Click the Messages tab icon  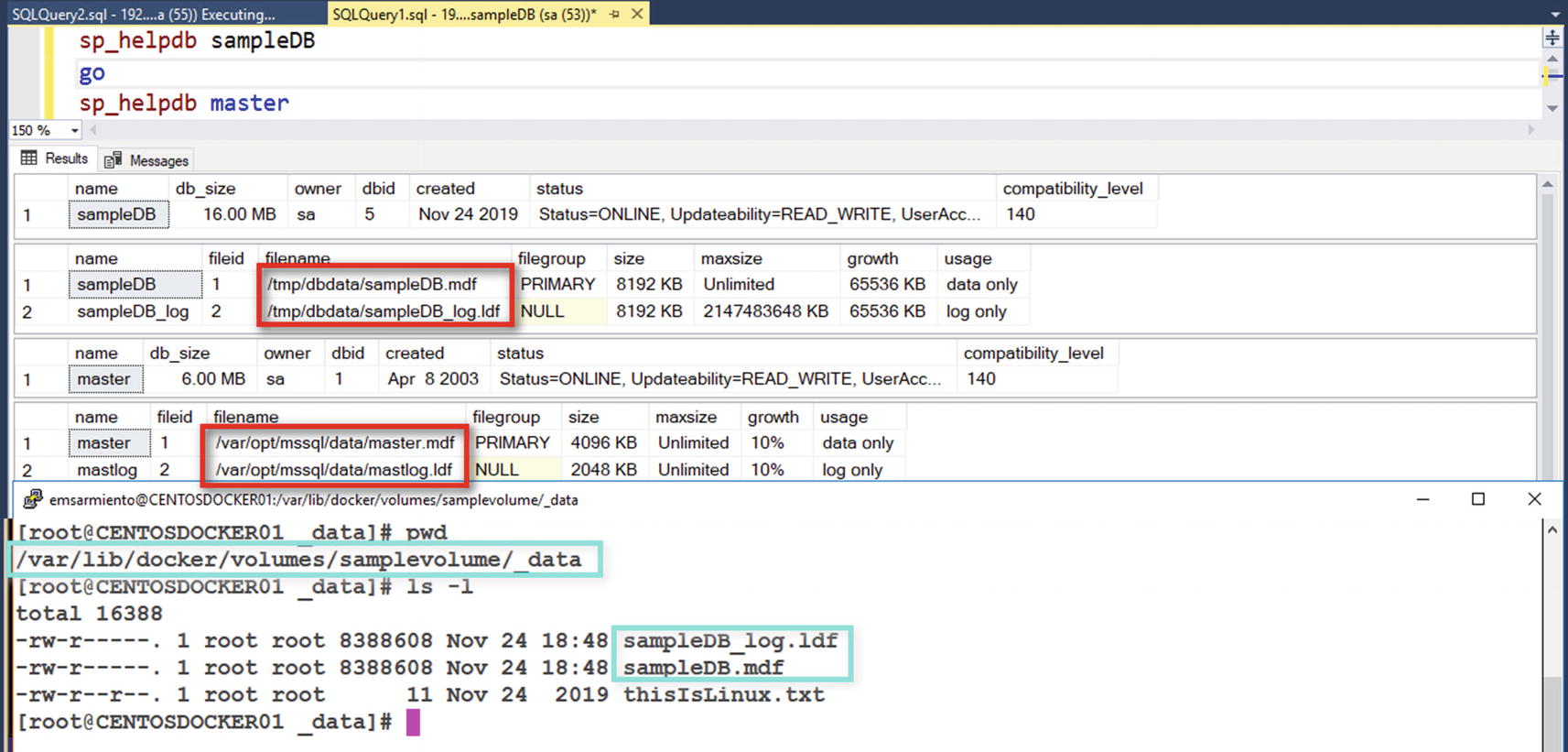[x=114, y=160]
